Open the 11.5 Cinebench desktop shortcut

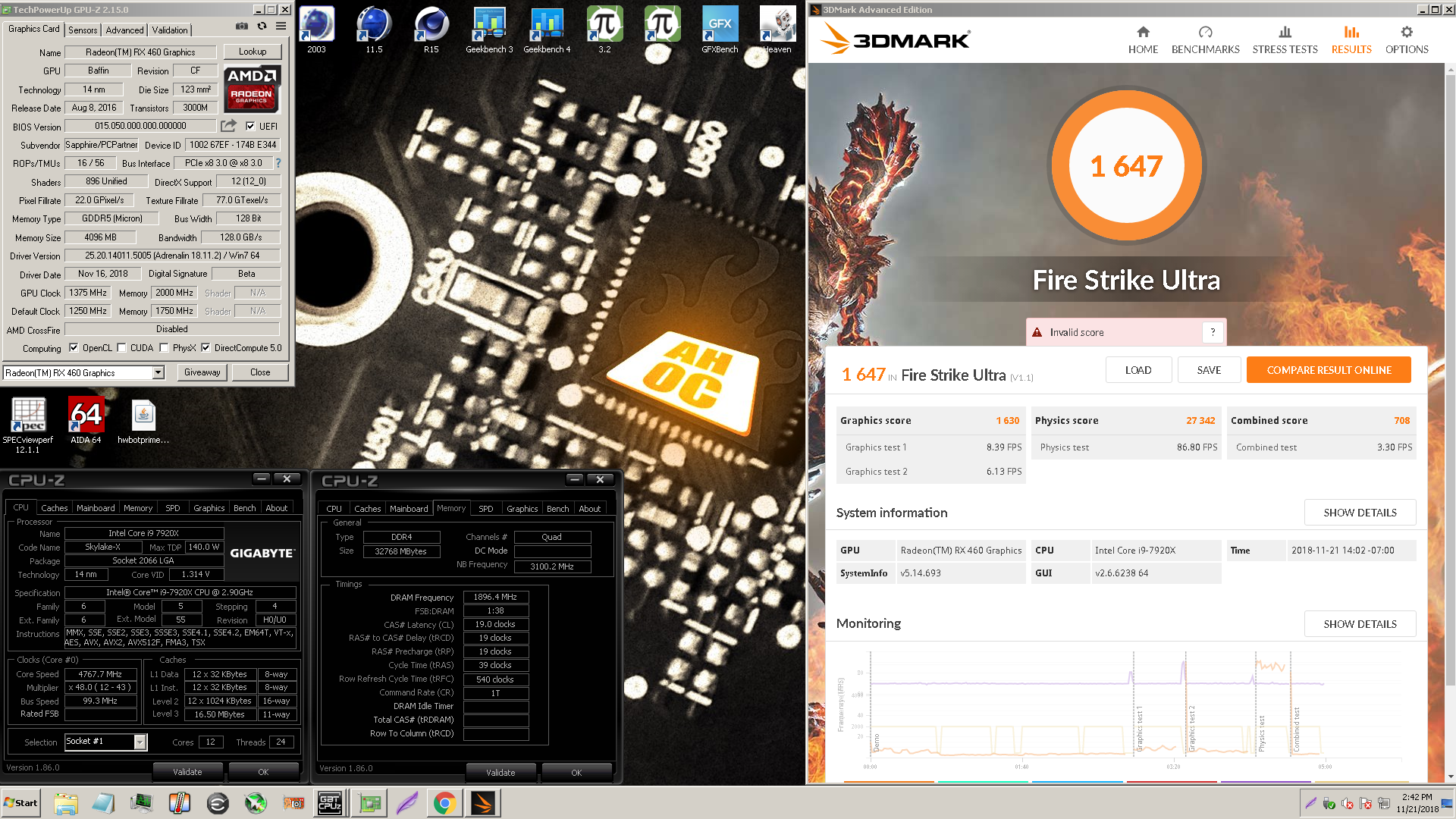pyautogui.click(x=374, y=30)
